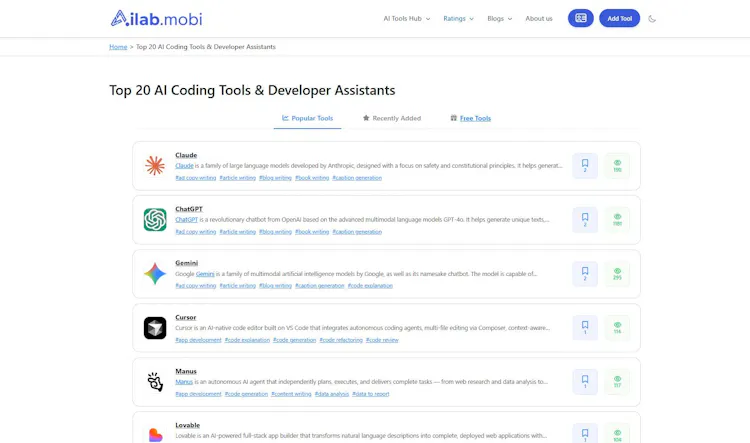Select #data to report tag under Manus
The height and width of the screenshot is (443, 750).
(x=371, y=394)
